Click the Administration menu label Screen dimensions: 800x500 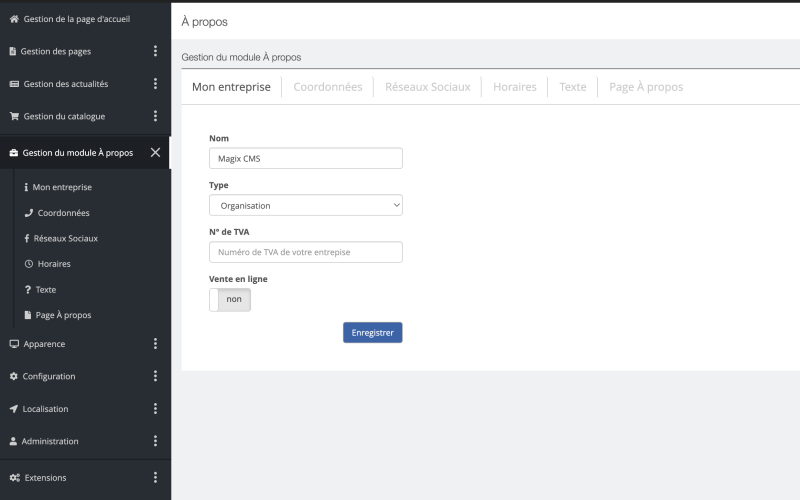[x=50, y=441]
